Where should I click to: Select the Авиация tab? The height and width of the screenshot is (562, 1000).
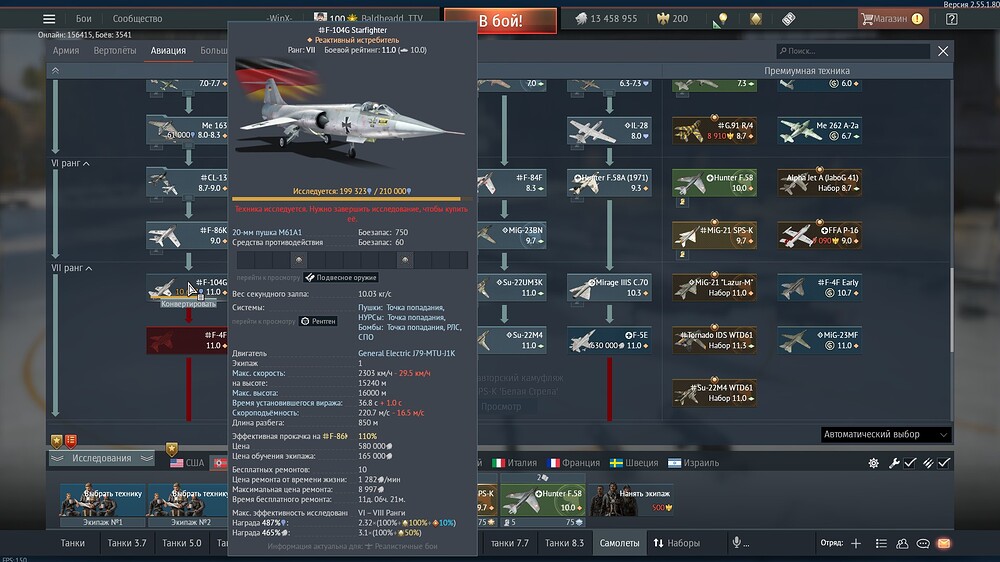[x=168, y=50]
